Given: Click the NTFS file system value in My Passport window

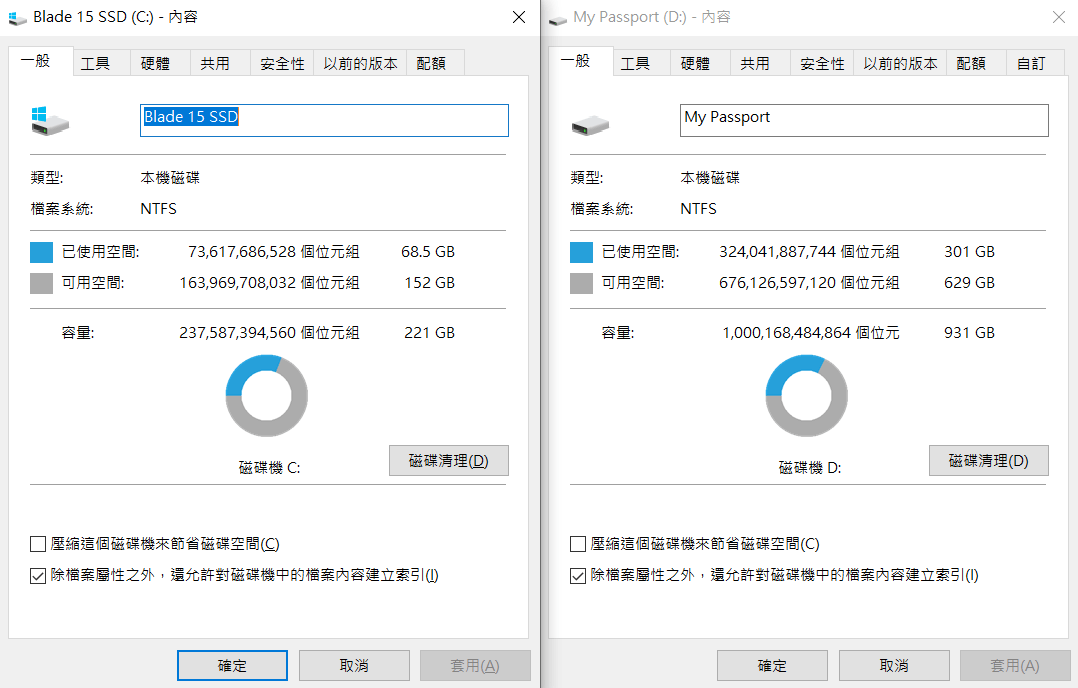Looking at the screenshot, I should pos(698,209).
